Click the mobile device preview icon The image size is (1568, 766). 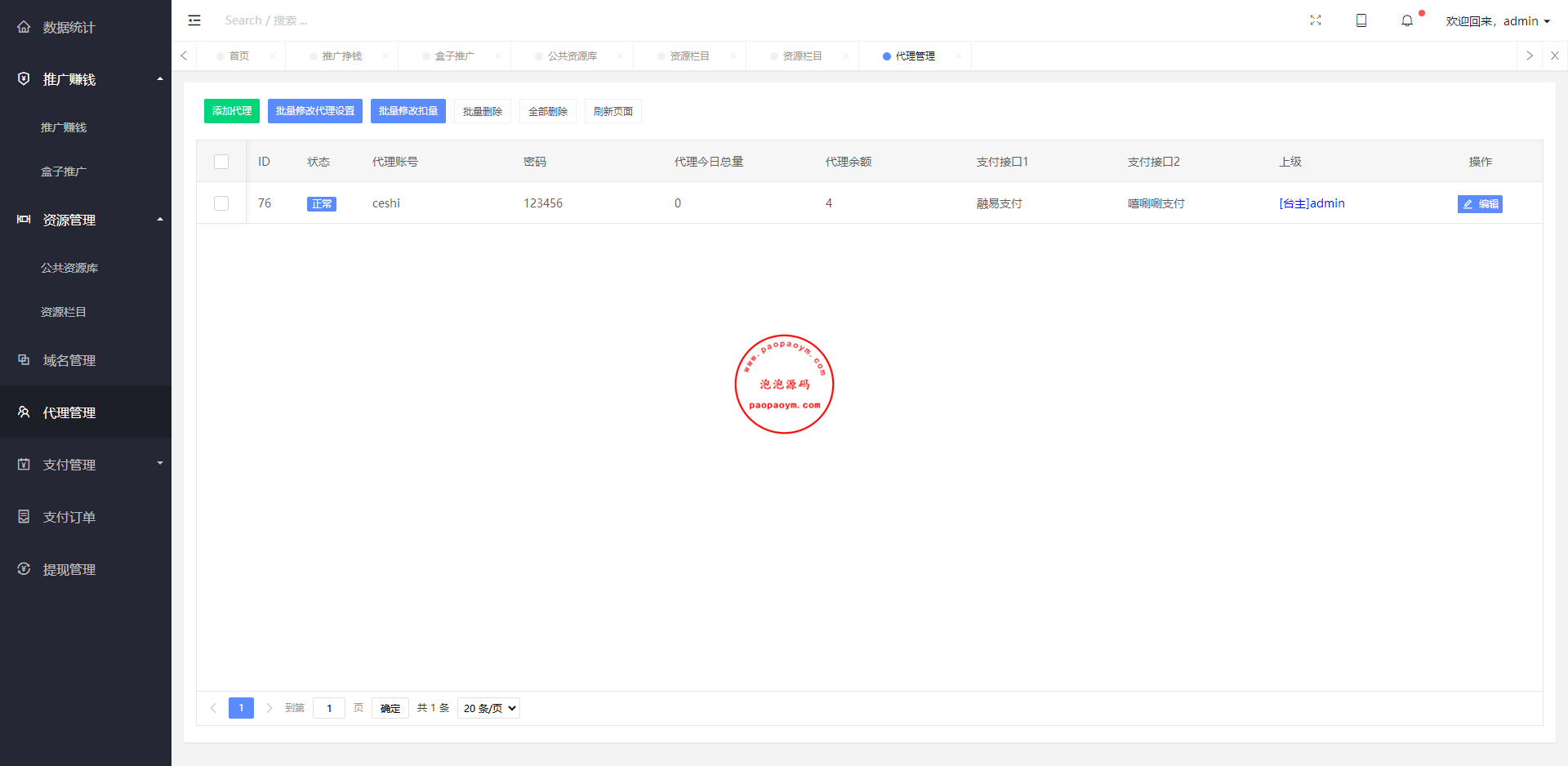tap(1361, 20)
